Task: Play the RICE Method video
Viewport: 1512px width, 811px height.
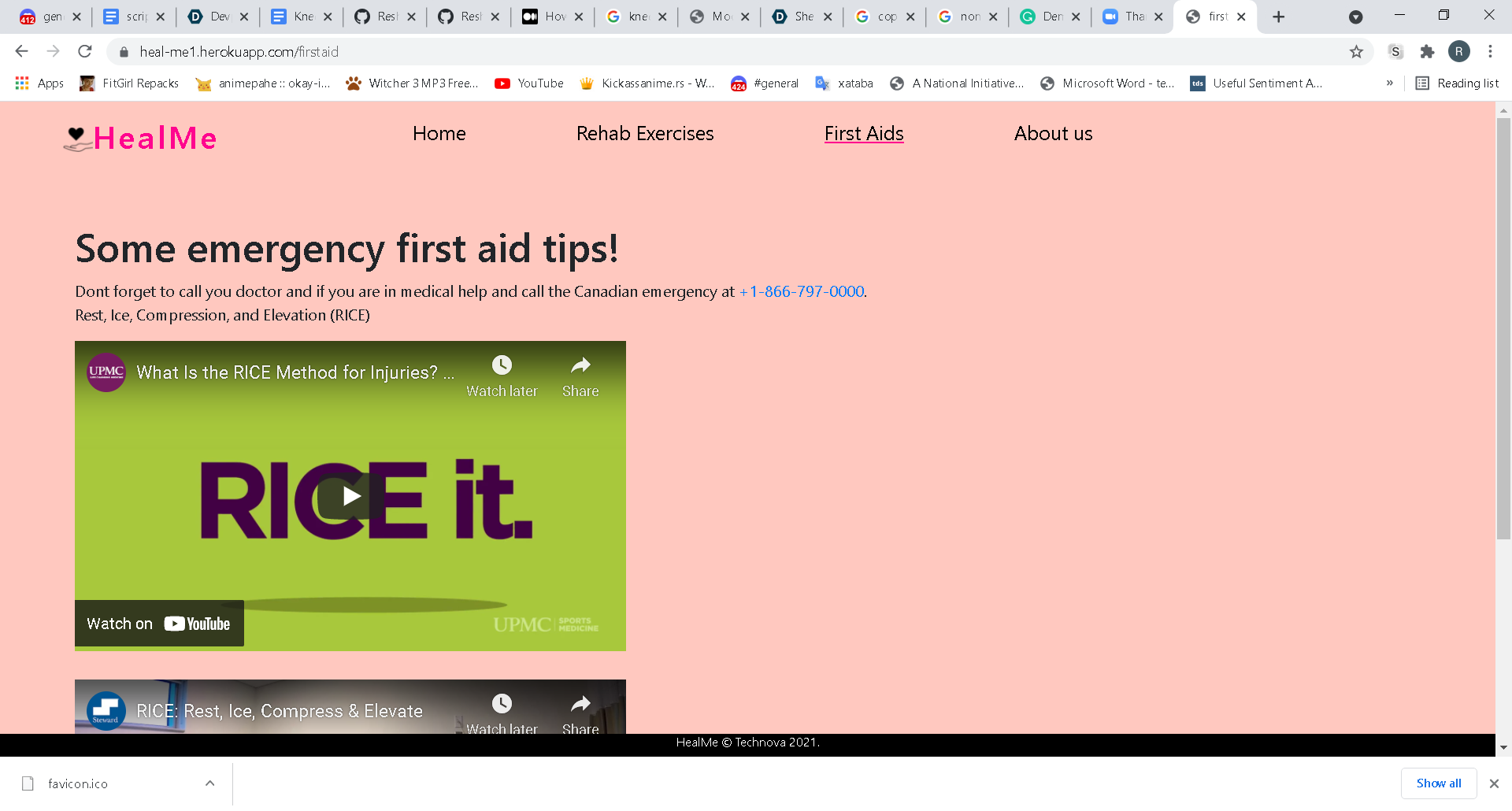Action: [350, 496]
